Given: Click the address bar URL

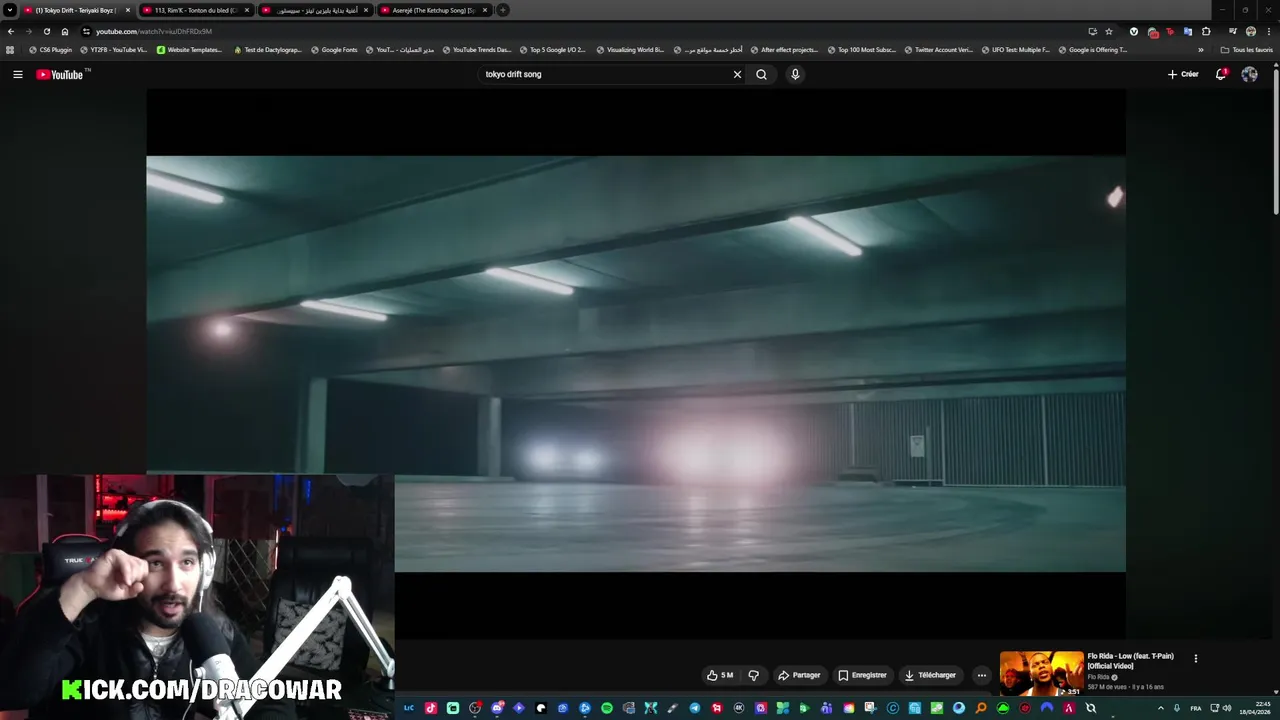Looking at the screenshot, I should pos(154,31).
